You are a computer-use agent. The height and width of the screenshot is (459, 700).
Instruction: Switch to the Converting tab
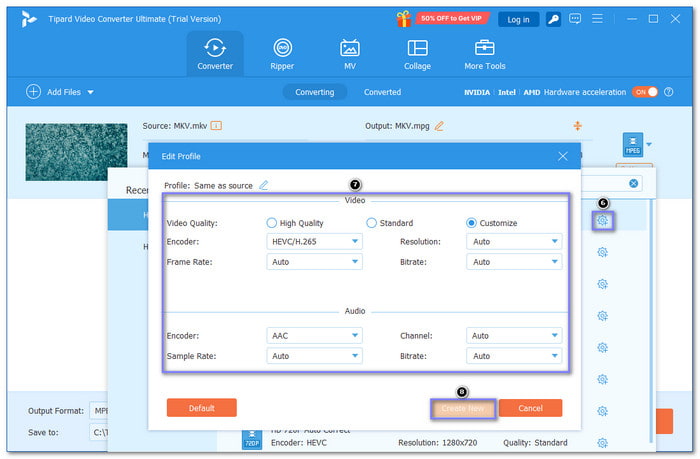[314, 92]
